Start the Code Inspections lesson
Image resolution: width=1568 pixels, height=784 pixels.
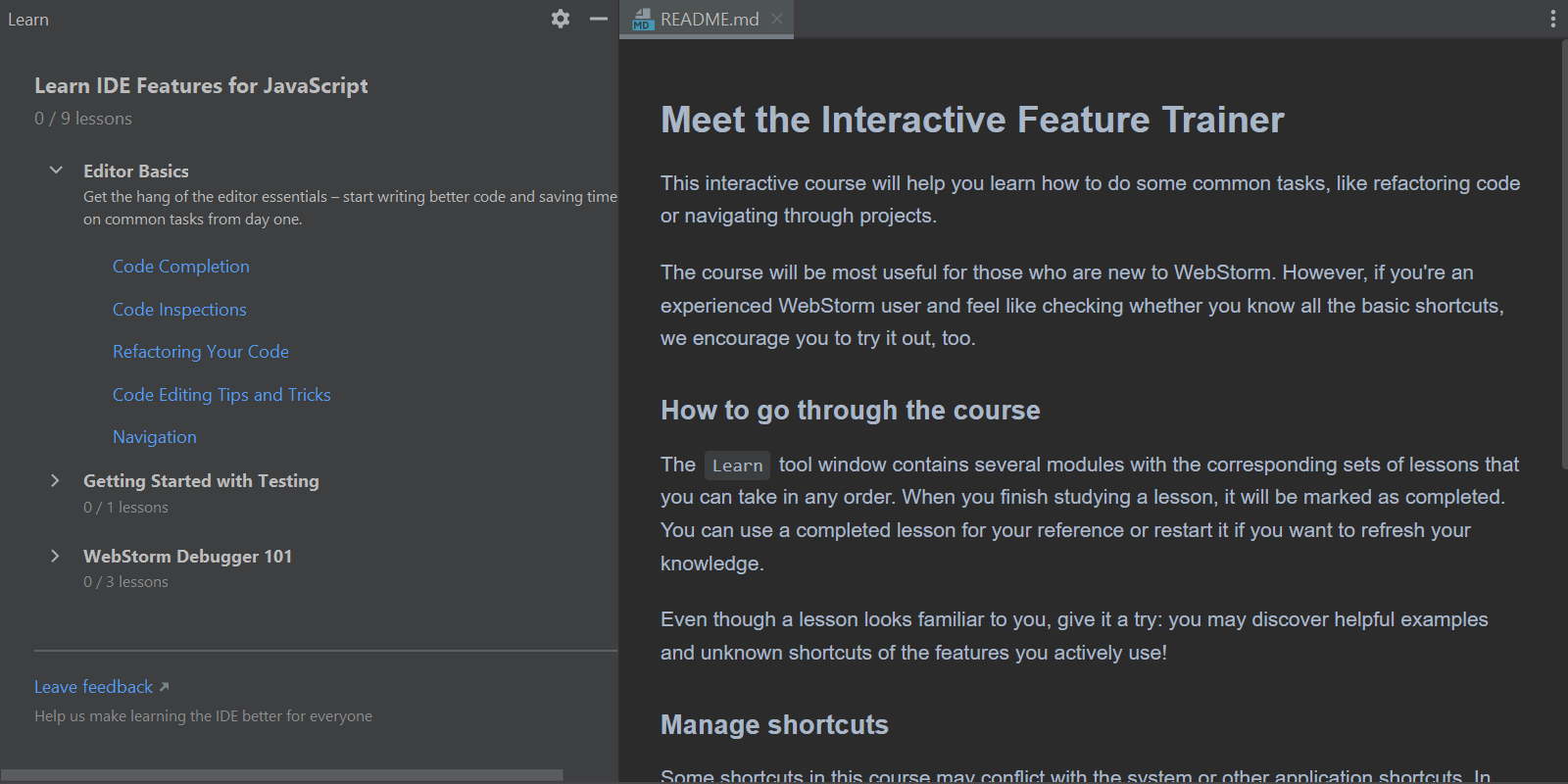[x=179, y=310]
